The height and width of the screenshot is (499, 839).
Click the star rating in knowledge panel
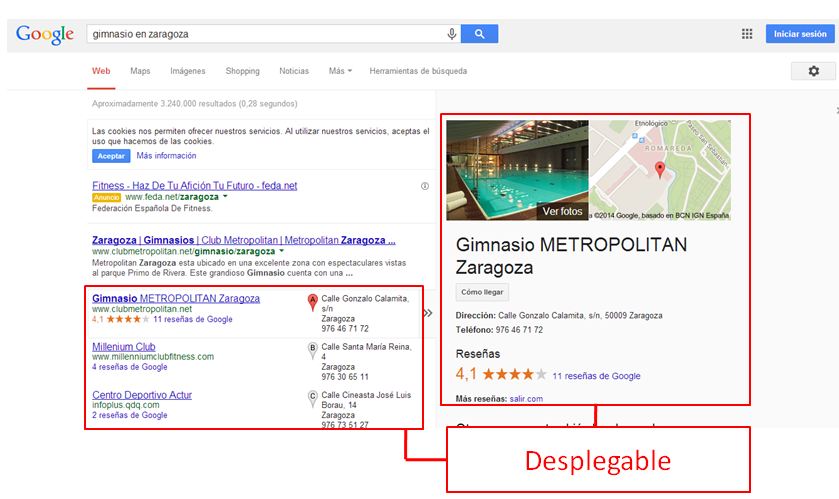click(x=514, y=374)
